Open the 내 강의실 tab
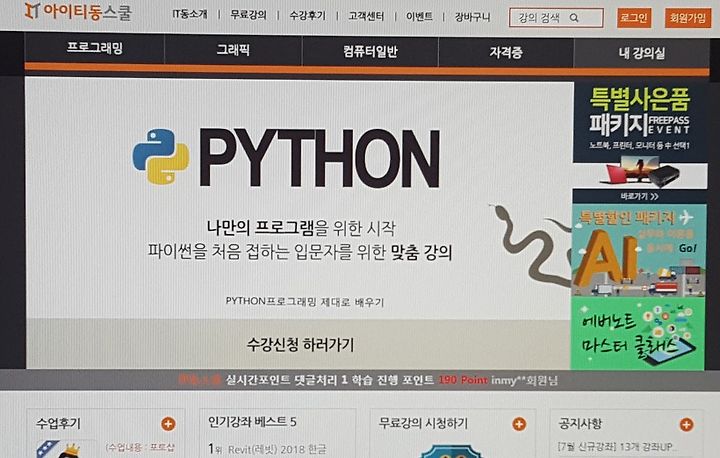Screen dimensions: 720x458 tap(641, 53)
